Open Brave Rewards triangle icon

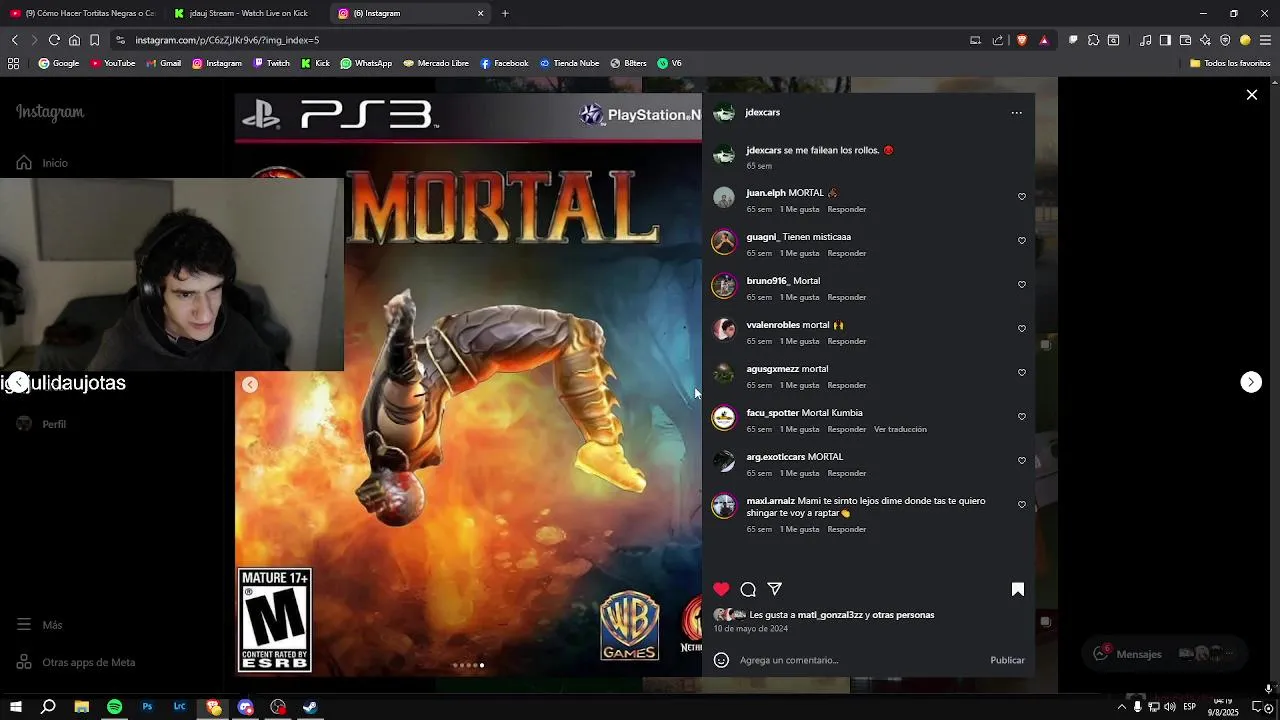pyautogui.click(x=1044, y=40)
